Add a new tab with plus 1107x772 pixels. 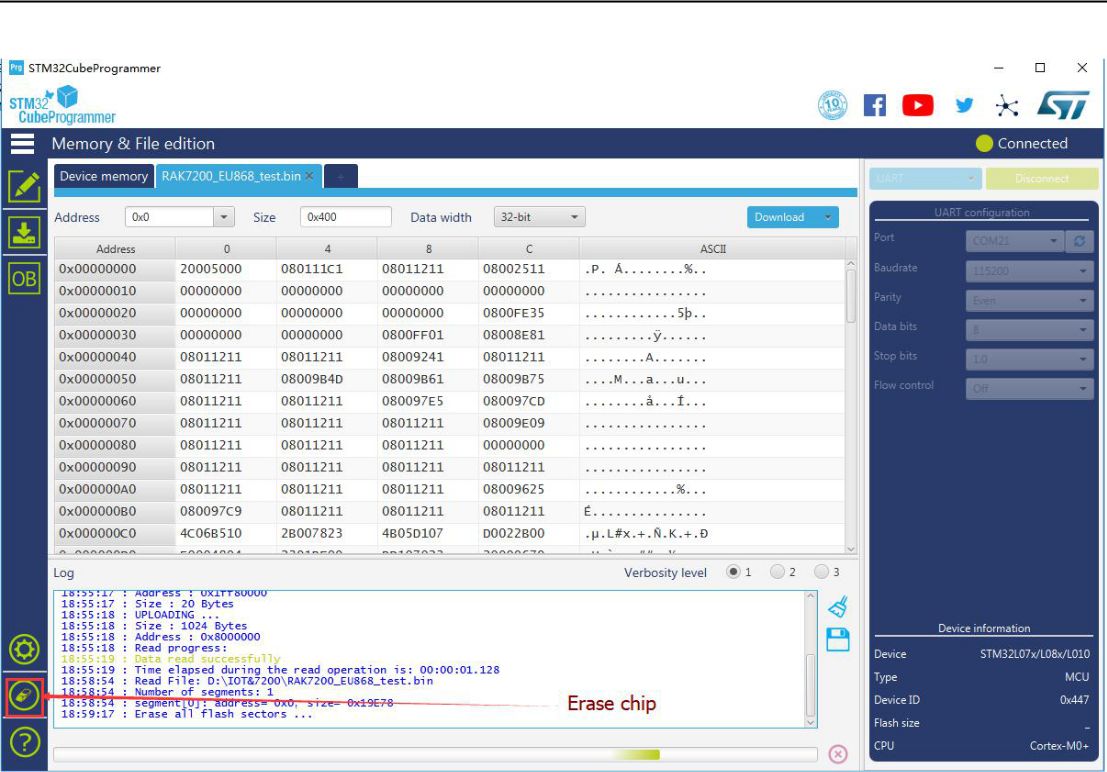pos(341,177)
